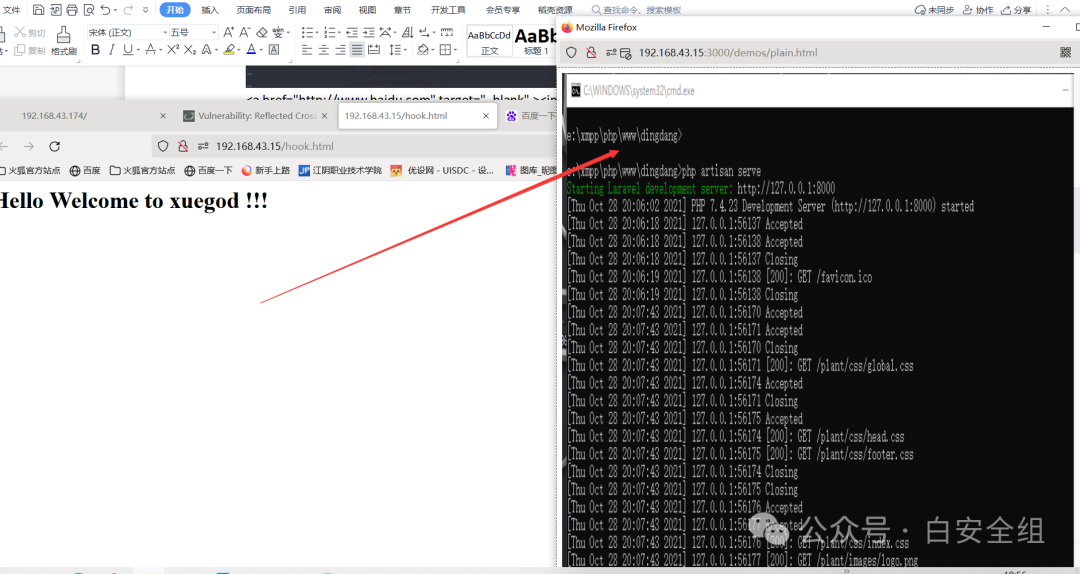The width and height of the screenshot is (1080, 574).
Task: Switch to Vulnerability: Reflected Cross browser tab
Action: pos(256,116)
